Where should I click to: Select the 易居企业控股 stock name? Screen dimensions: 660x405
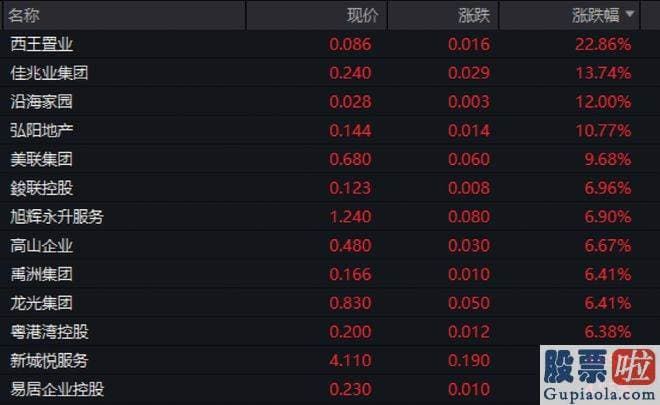tap(57, 389)
